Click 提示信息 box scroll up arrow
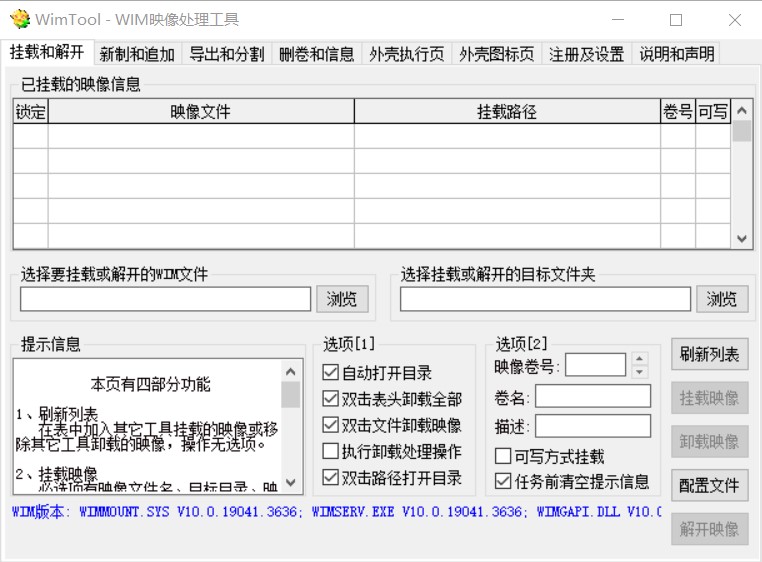762x562 pixels. click(291, 372)
